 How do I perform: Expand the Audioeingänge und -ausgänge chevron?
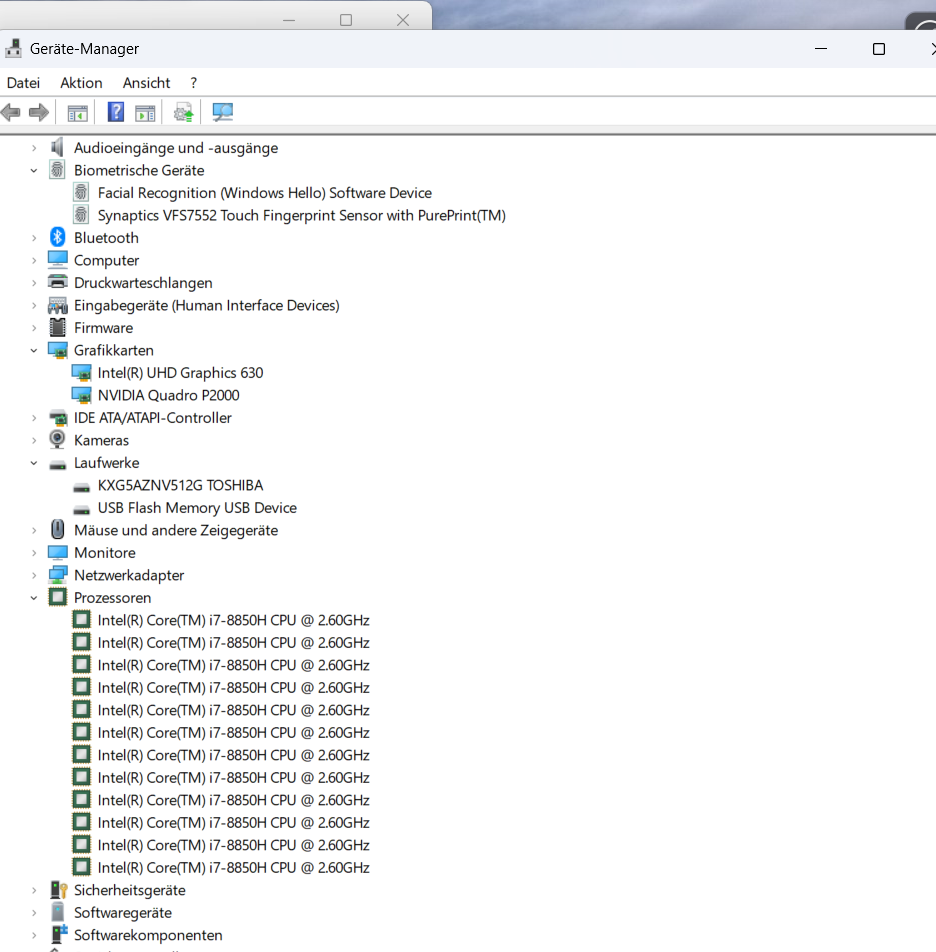pos(34,148)
